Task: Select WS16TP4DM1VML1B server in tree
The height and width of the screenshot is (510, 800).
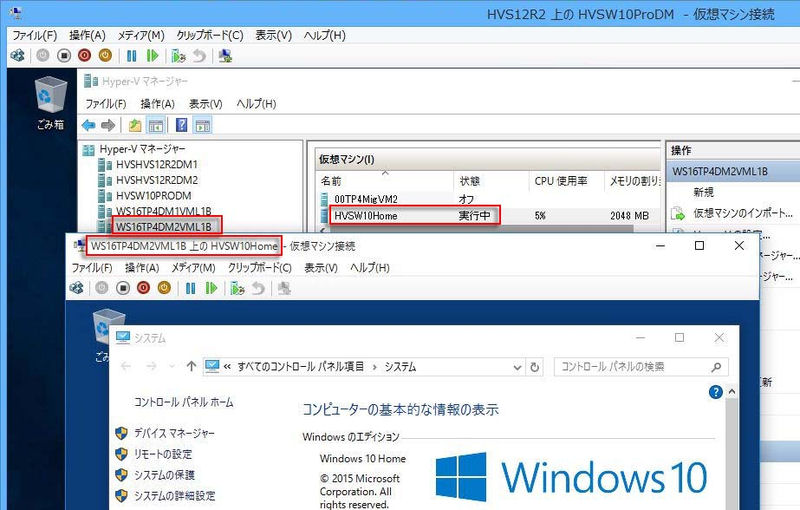Action: coord(155,211)
